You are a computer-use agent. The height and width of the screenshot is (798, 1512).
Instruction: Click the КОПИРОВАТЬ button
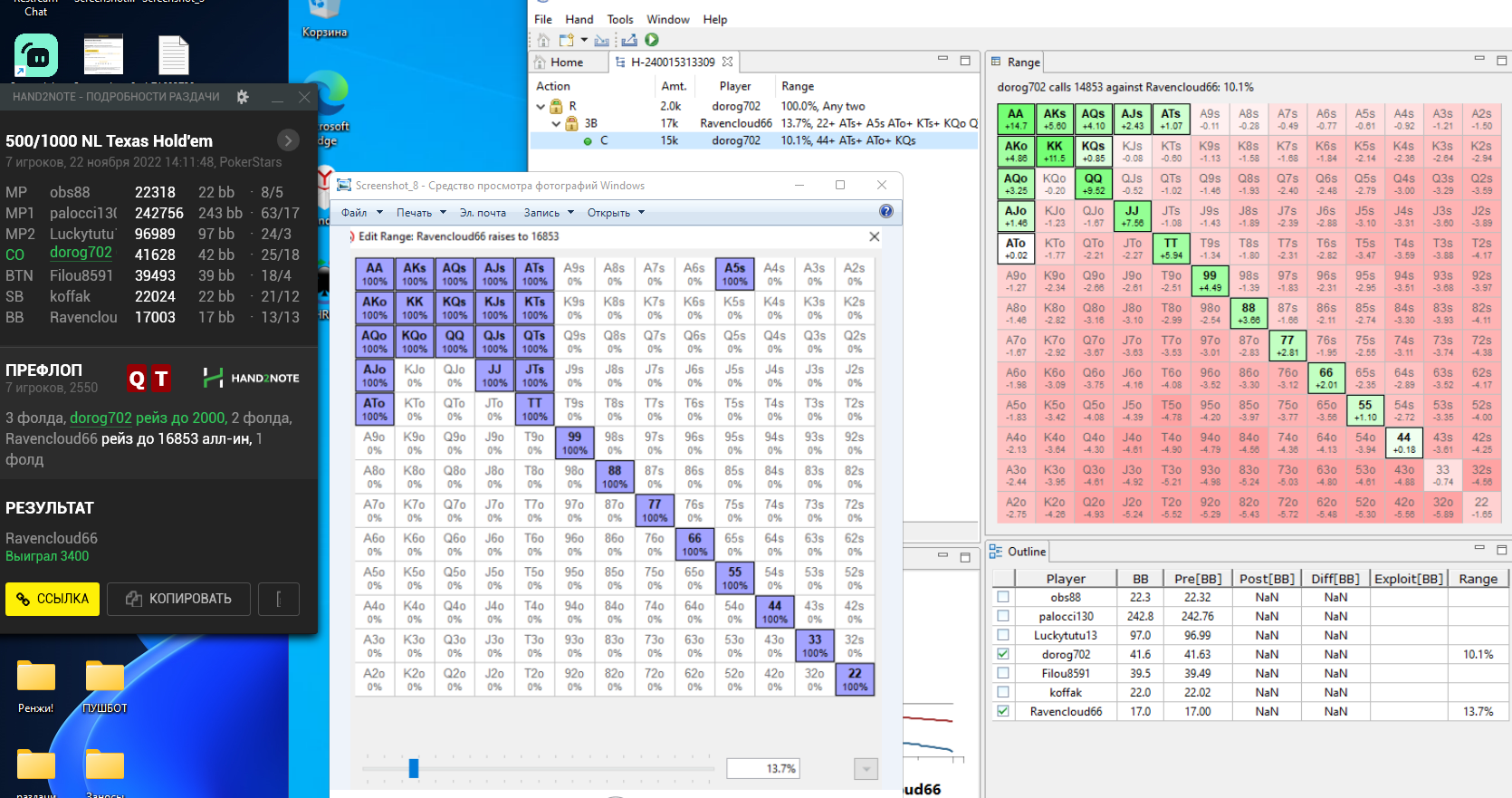pyautogui.click(x=178, y=599)
